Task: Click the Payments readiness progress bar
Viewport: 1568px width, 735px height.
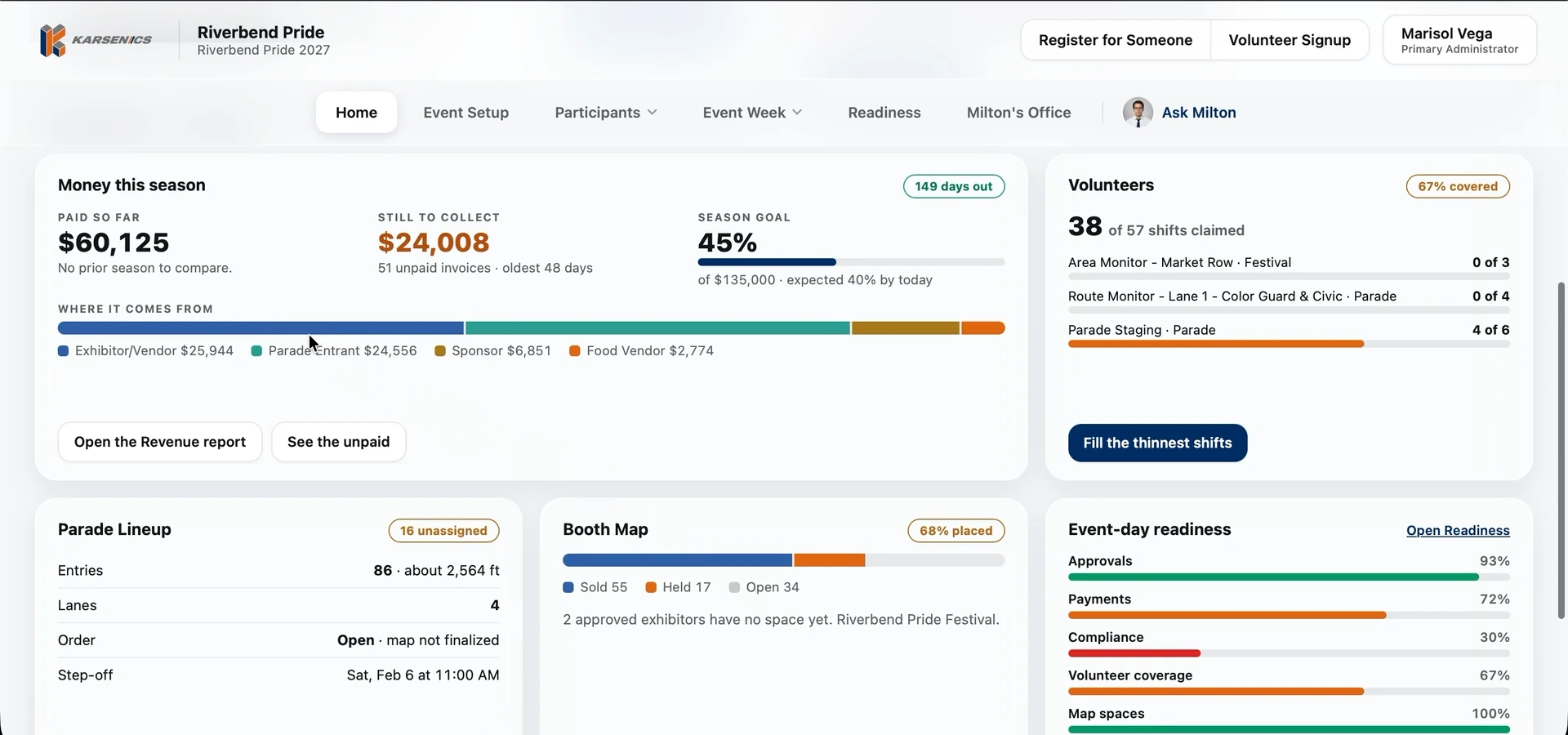Action: point(1289,615)
